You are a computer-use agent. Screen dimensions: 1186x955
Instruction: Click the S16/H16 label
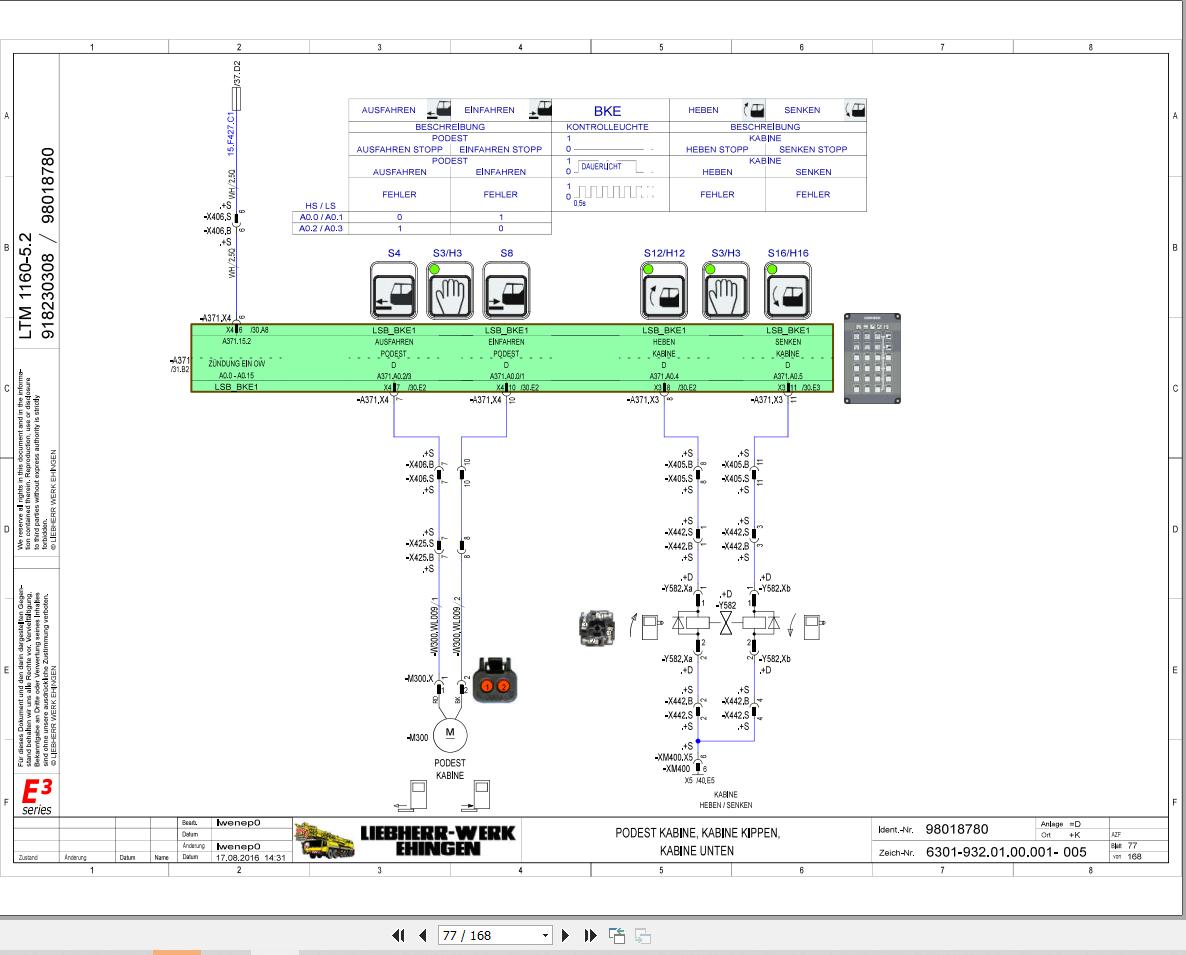click(x=788, y=253)
